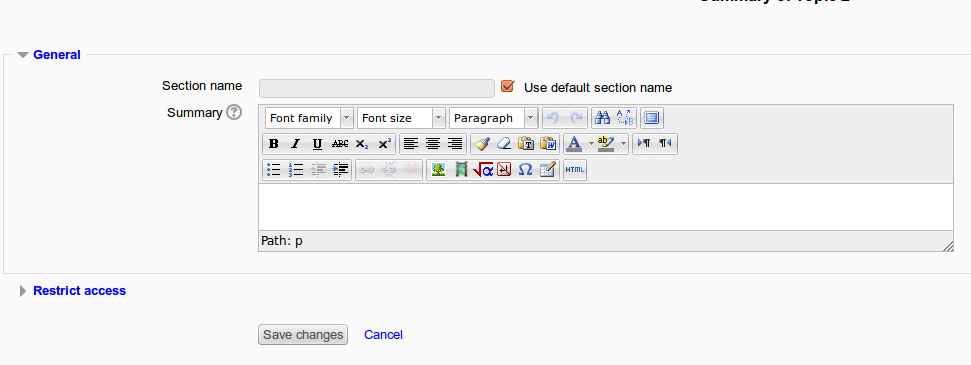This screenshot has width=971, height=365.
Task: Open the Font family dropdown
Action: [309, 118]
